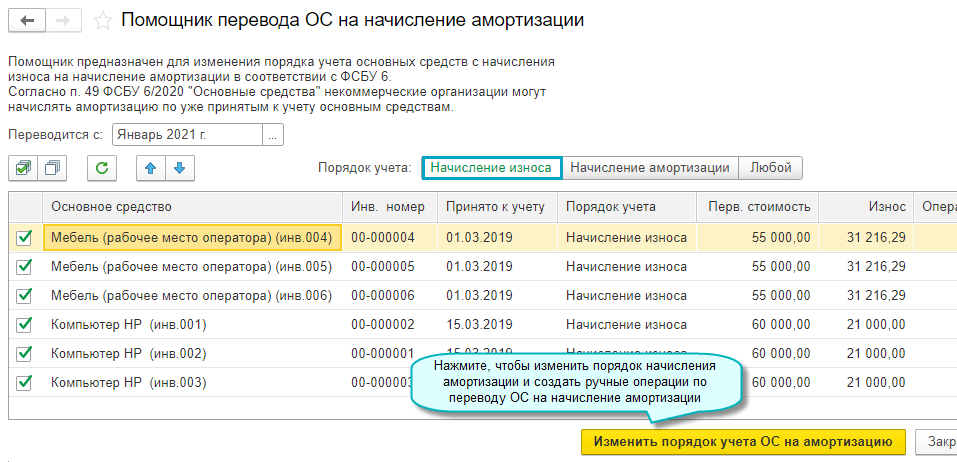
Task: Select the Начисление износа filter
Action: coord(491,168)
